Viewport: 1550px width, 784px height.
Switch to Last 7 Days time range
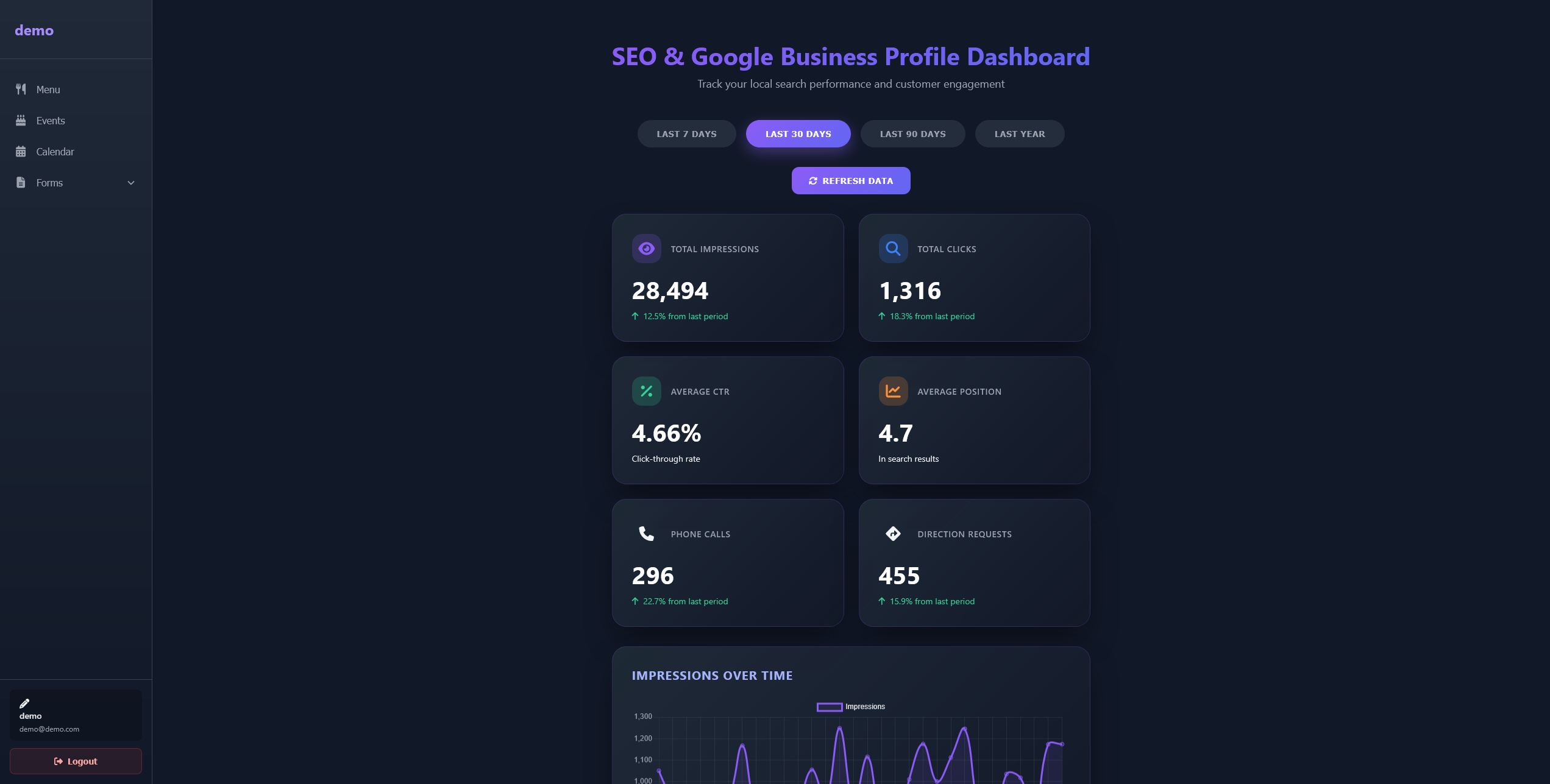(x=686, y=133)
